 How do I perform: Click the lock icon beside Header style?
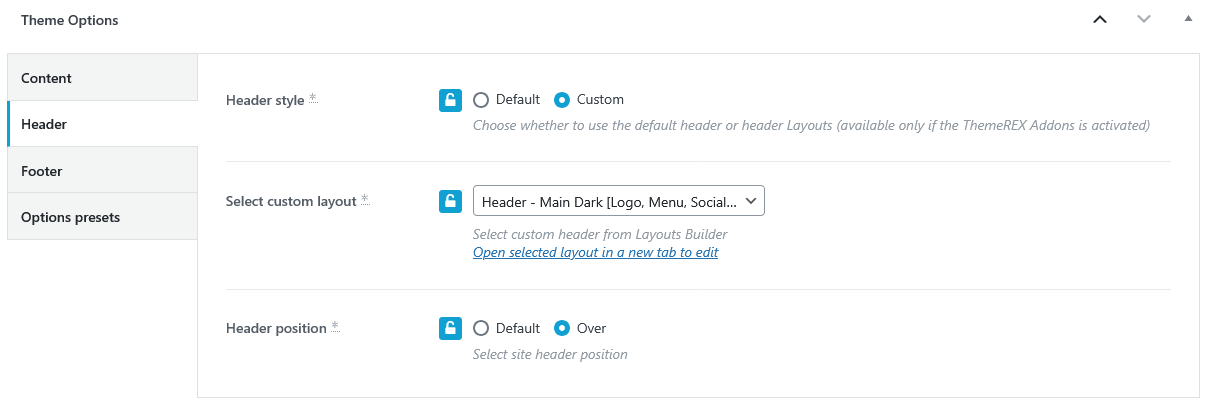pos(450,100)
